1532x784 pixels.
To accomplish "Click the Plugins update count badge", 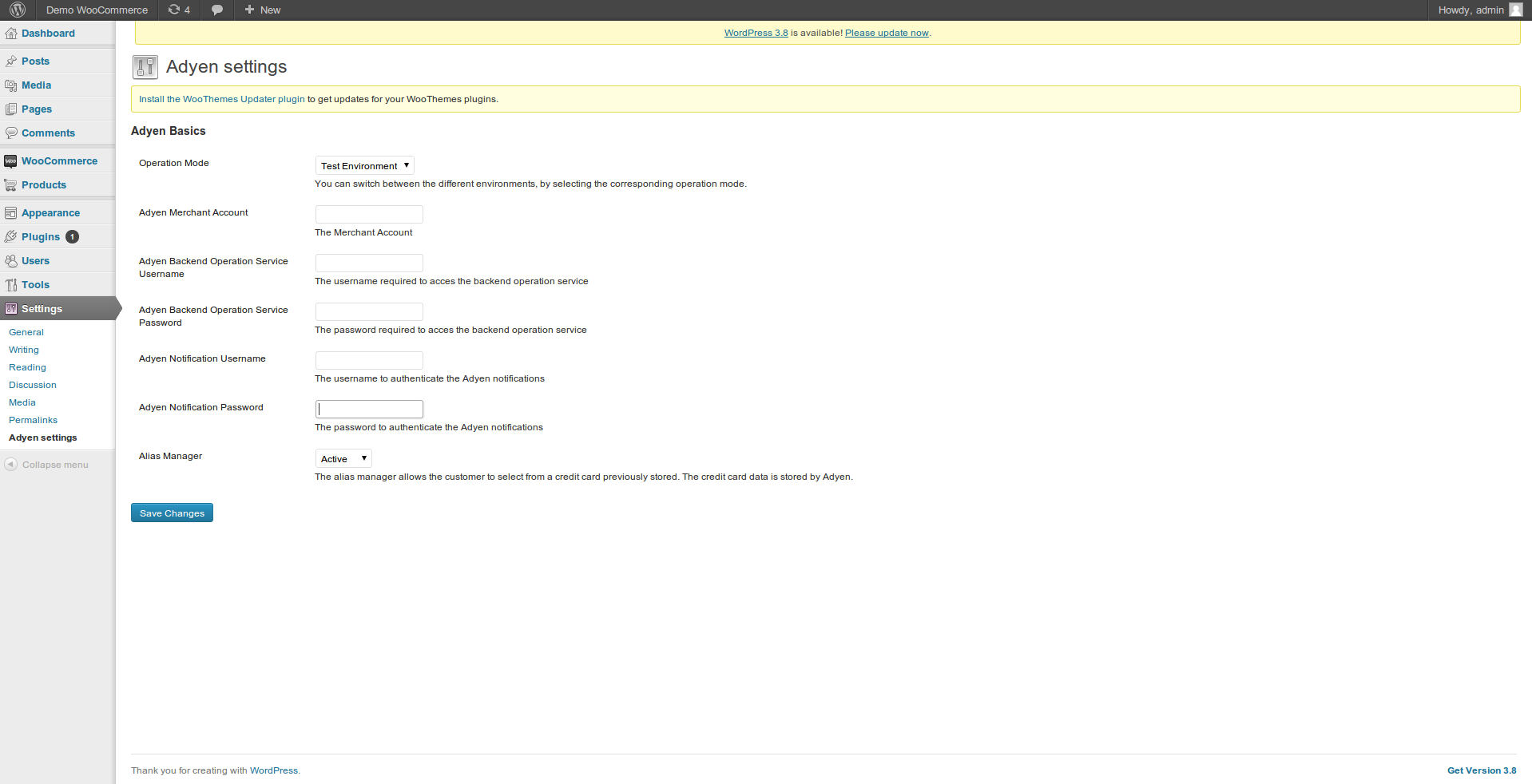I will [x=72, y=237].
